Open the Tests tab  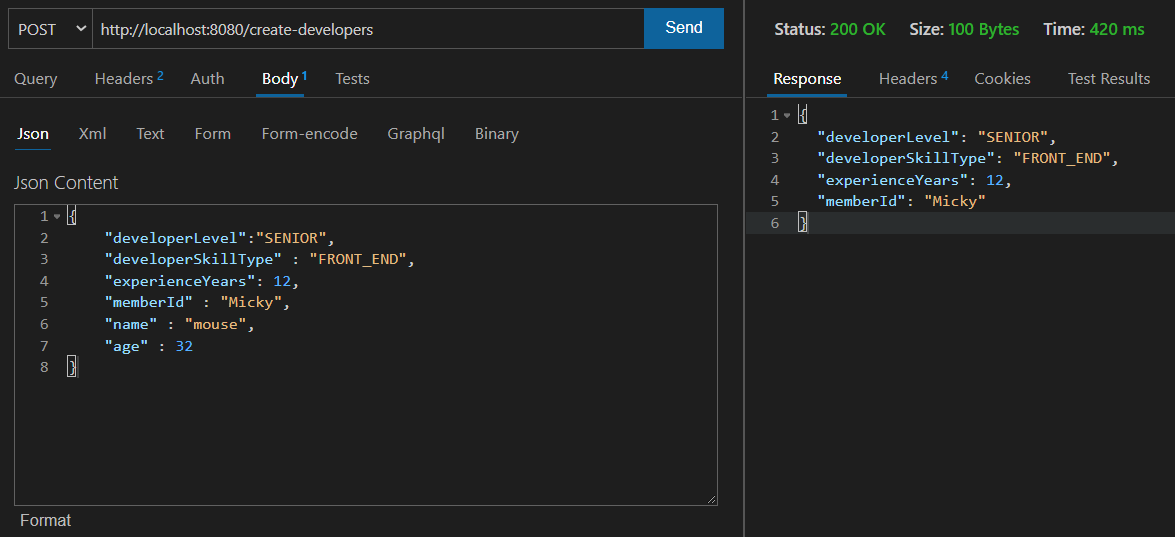(352, 79)
